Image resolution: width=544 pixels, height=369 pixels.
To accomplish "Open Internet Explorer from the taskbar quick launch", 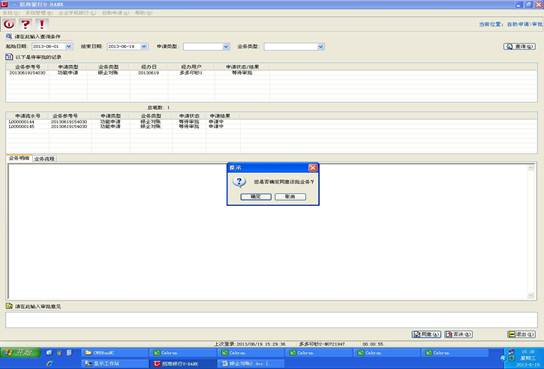I will 49,363.
